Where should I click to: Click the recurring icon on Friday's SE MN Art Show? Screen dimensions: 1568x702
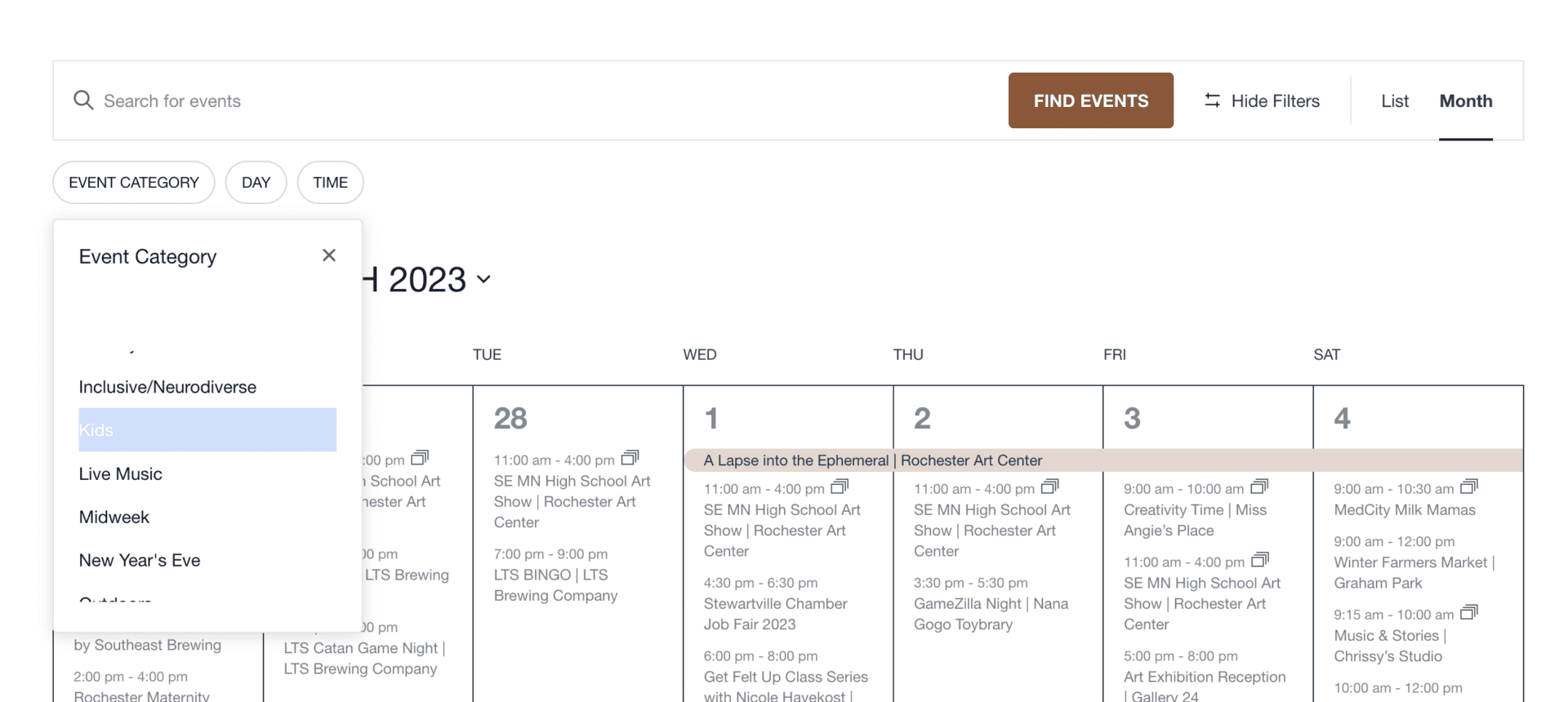[x=1260, y=560]
